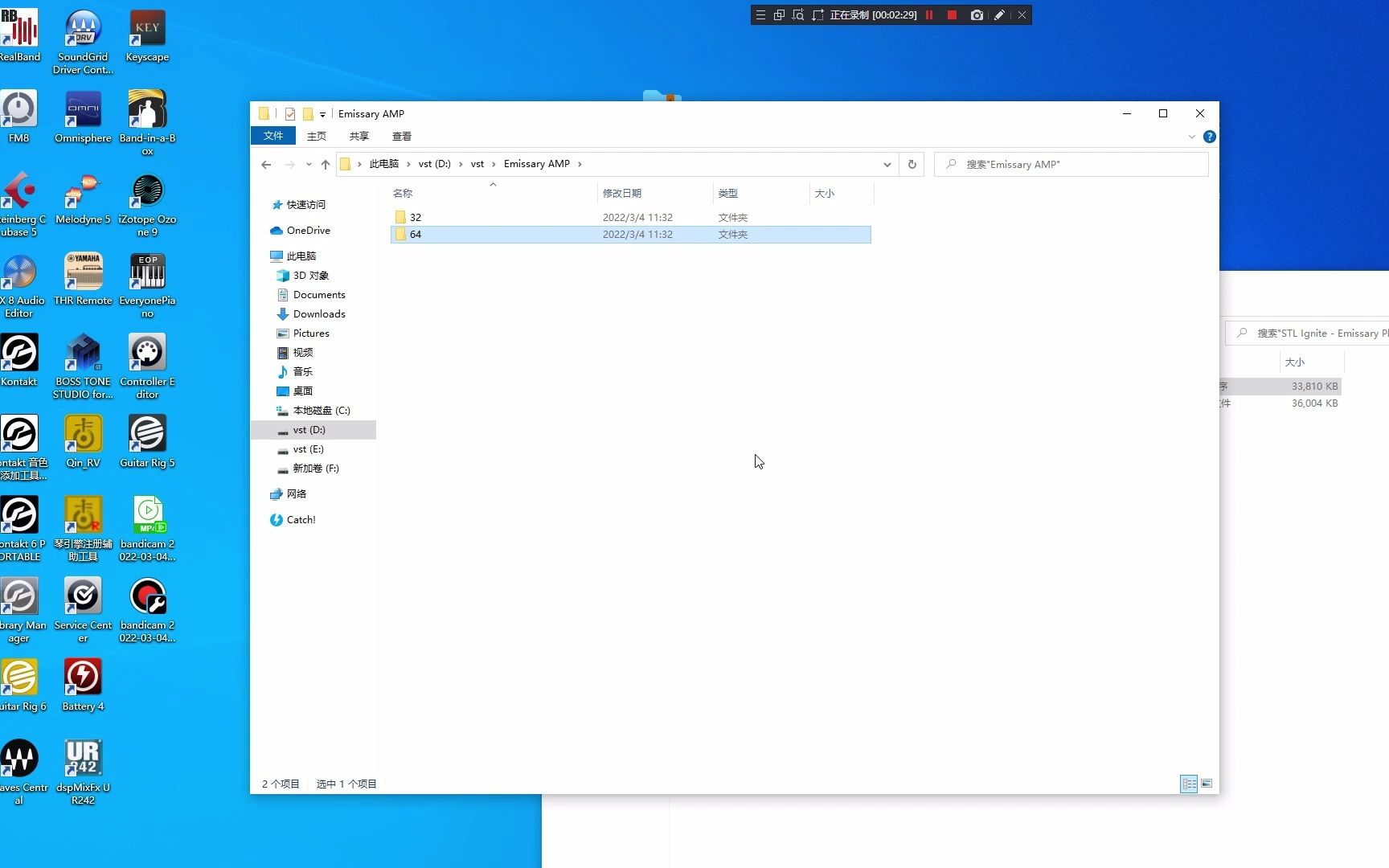Viewport: 1389px width, 868px height.
Task: Open SoundGrid Driver Control shortcut
Action: tap(83, 42)
